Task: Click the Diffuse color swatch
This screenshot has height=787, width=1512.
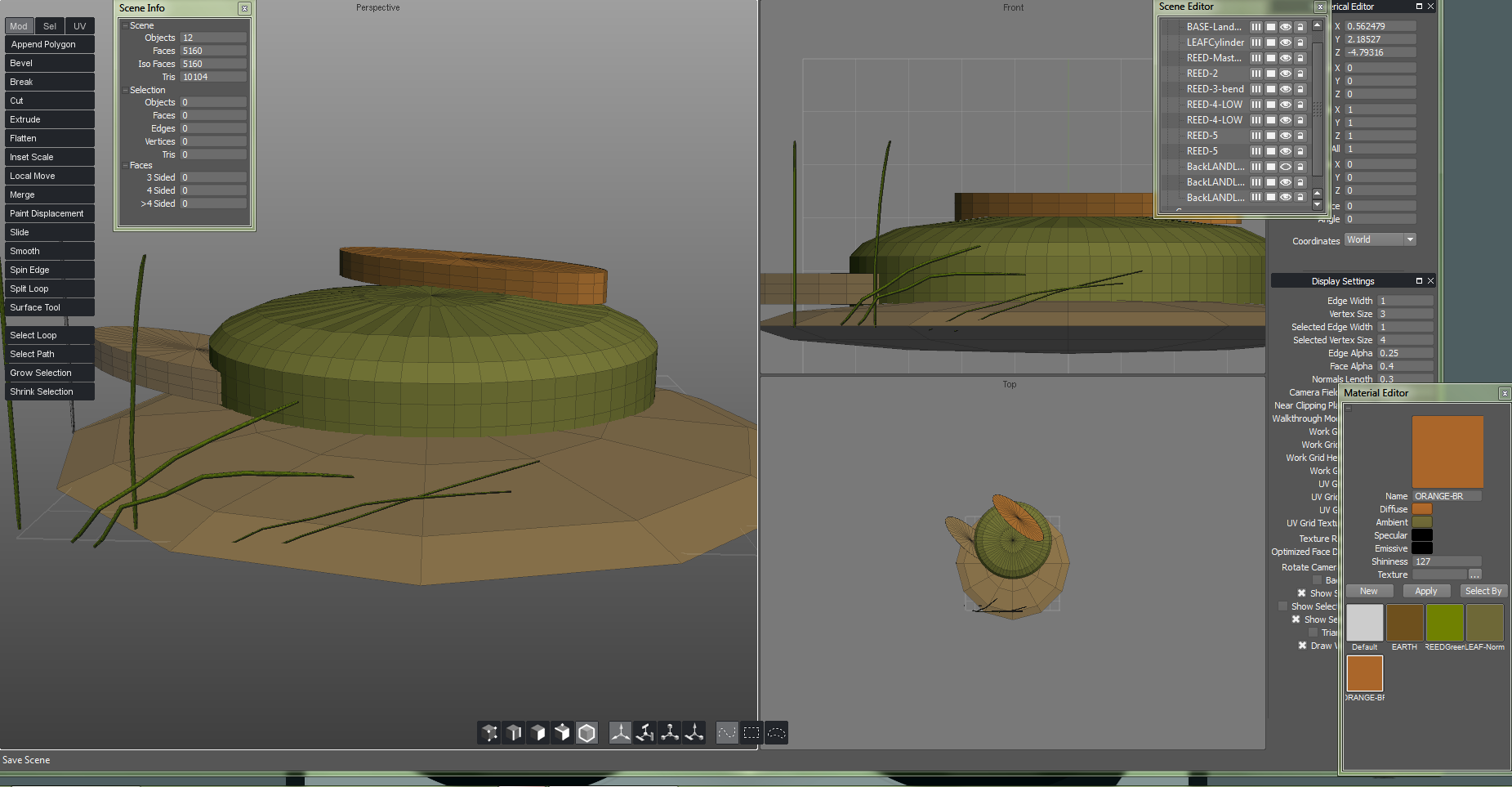Action: click(x=1422, y=509)
